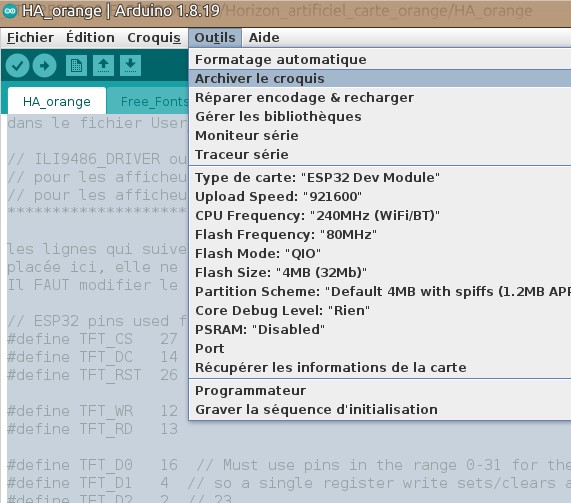Open the Croquis menu

pos(154,38)
